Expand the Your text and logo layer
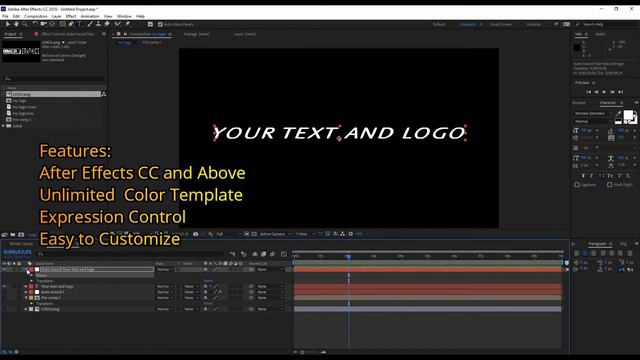640x360 pixels. tap(26, 287)
